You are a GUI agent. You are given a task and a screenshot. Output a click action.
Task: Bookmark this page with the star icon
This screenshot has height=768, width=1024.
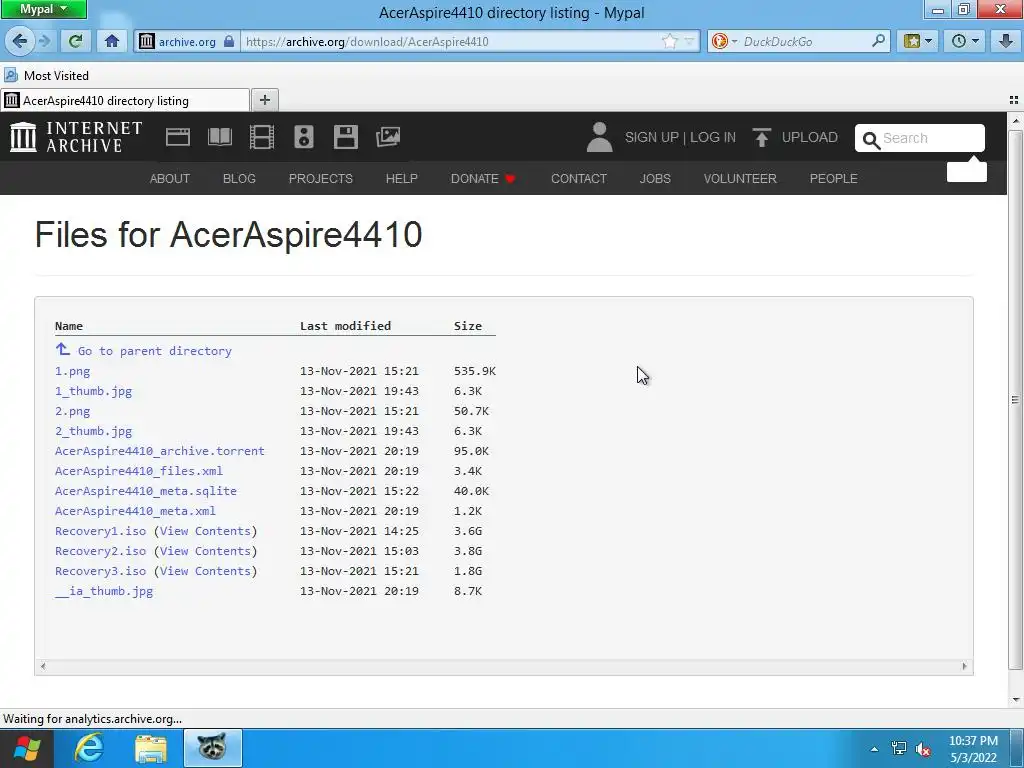coord(669,41)
